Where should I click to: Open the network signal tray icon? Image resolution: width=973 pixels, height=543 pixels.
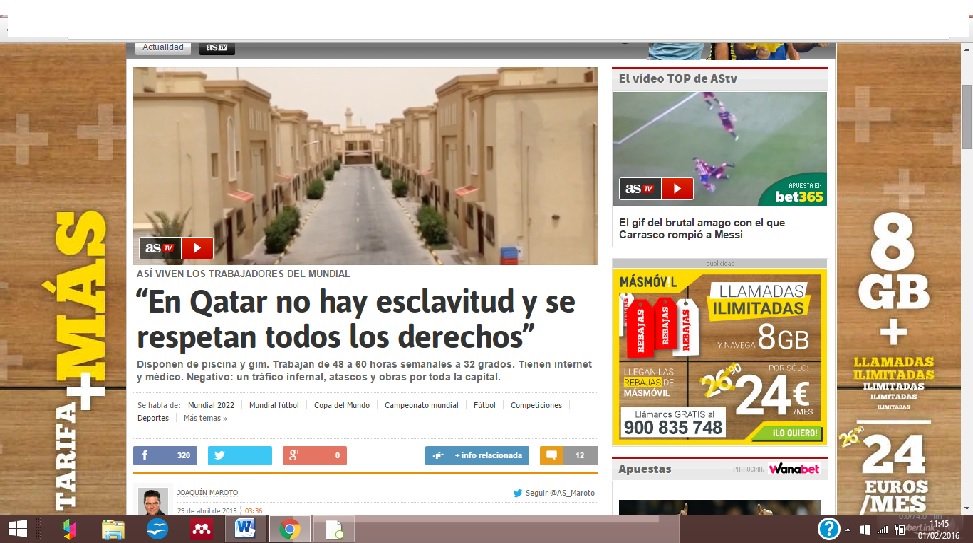pos(882,530)
